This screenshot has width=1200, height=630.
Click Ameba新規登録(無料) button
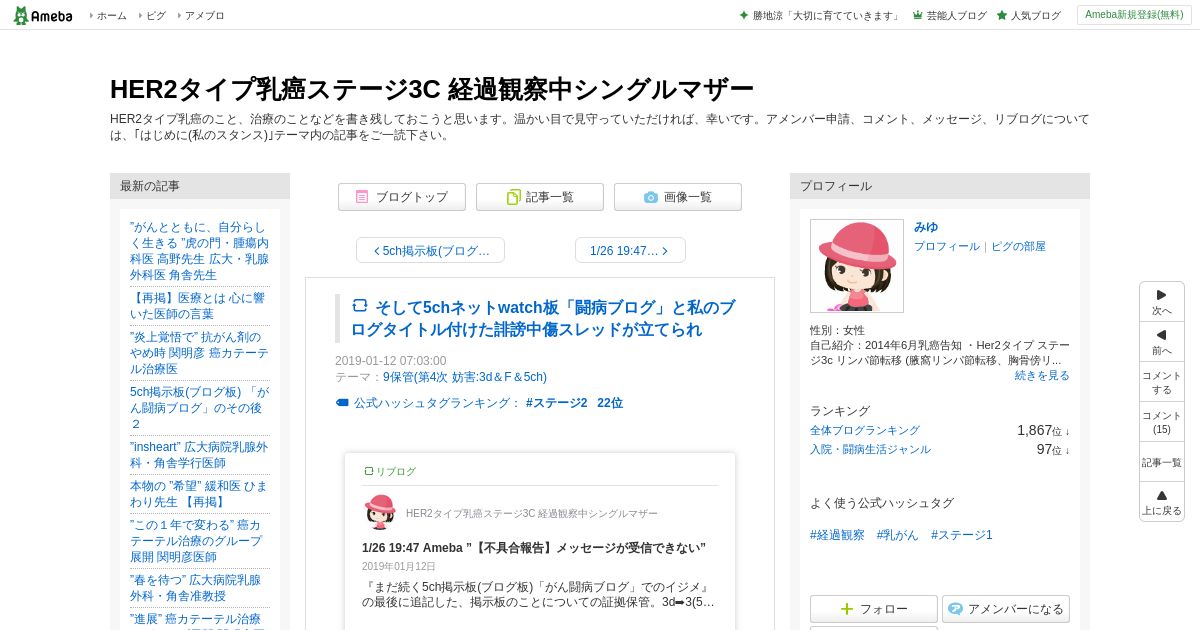pos(1134,15)
